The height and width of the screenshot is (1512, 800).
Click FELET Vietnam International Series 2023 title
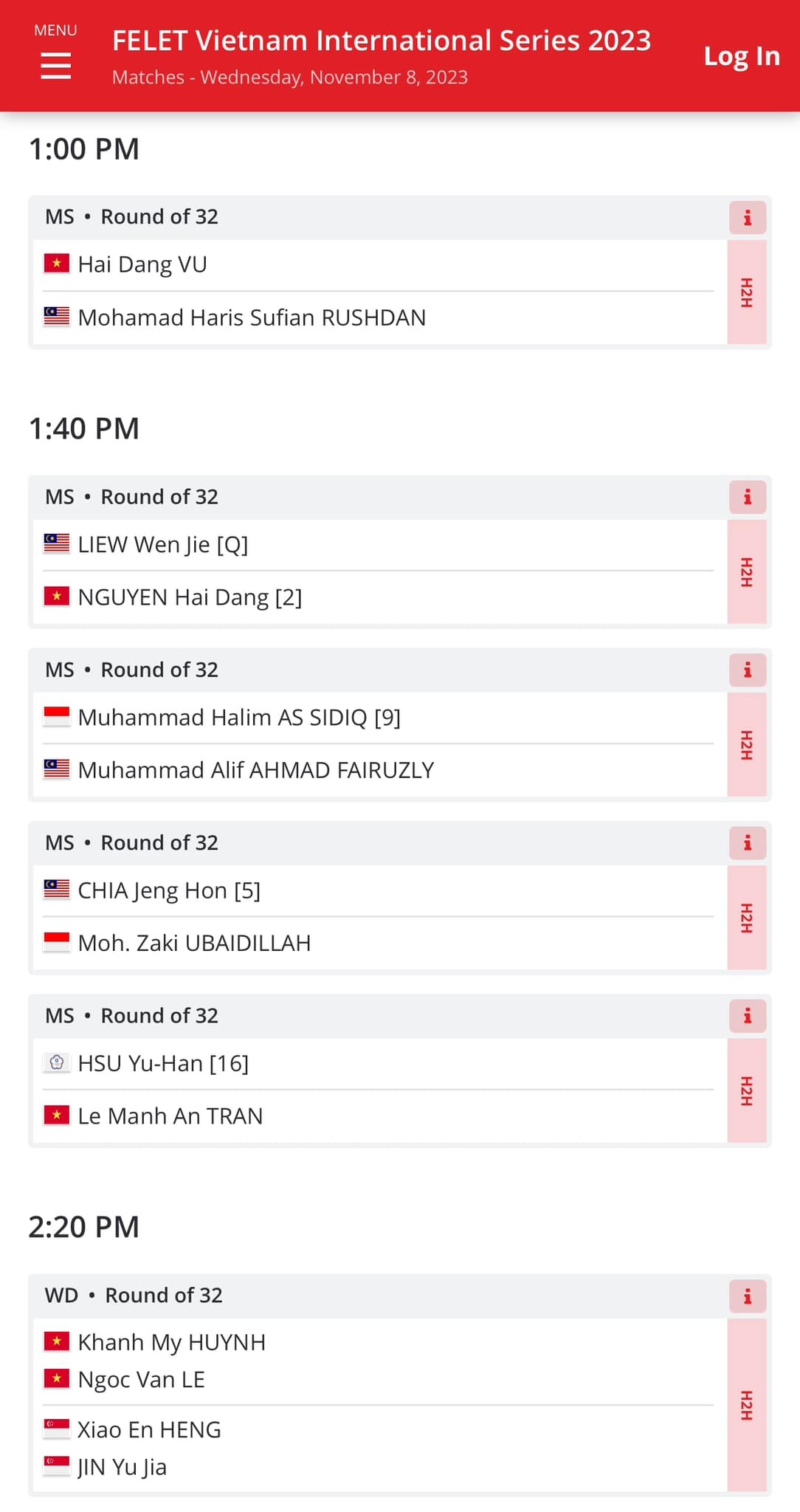coord(382,41)
